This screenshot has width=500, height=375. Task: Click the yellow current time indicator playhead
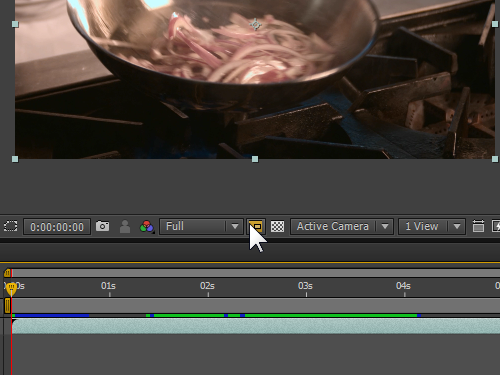coord(11,289)
